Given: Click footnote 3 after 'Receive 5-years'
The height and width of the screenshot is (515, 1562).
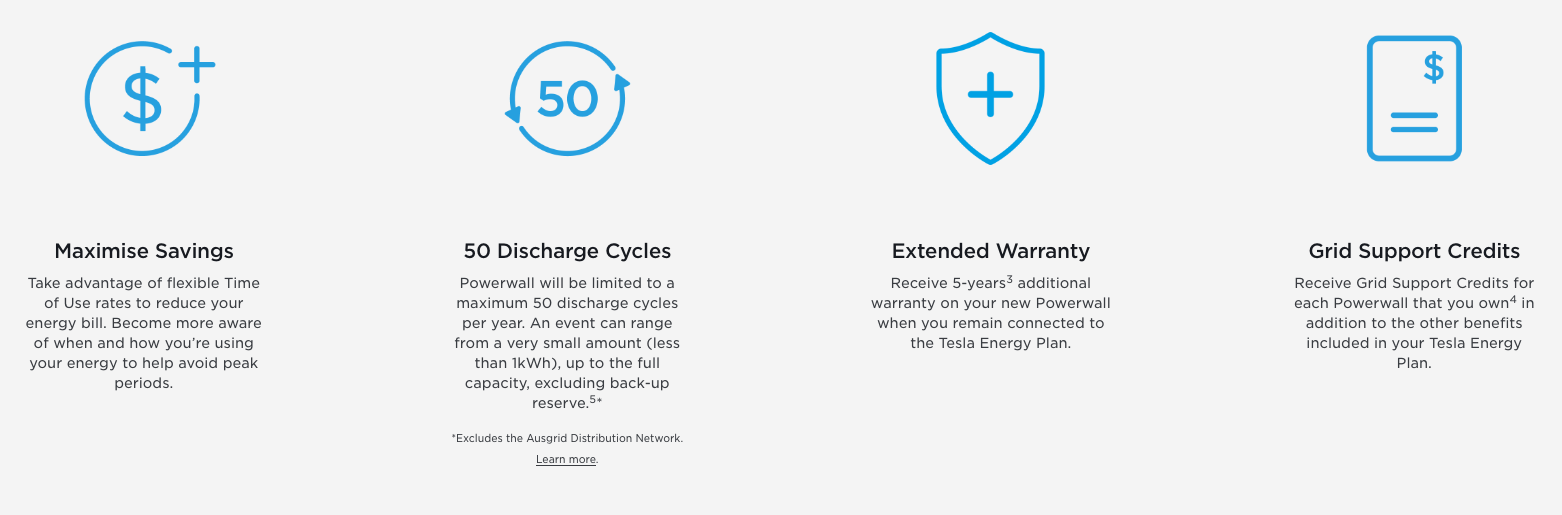Looking at the screenshot, I should click(1010, 279).
